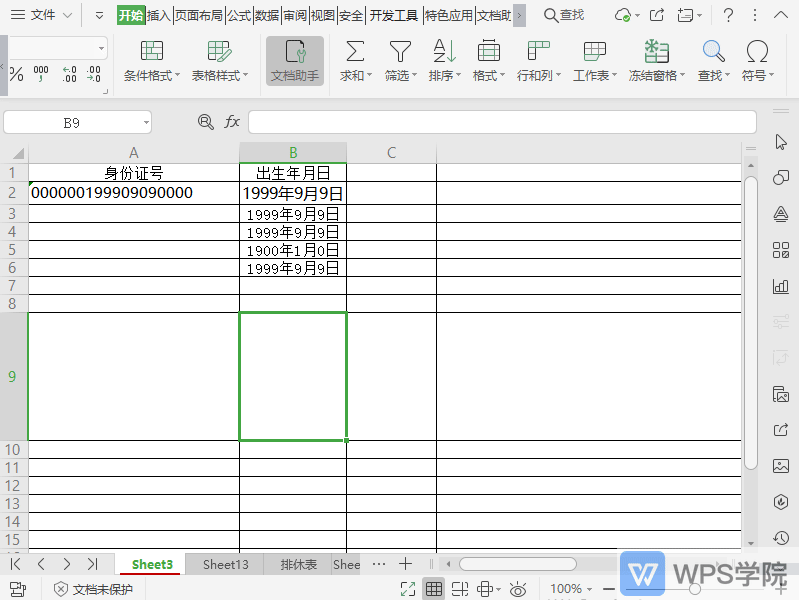Toggle eye protection mode in status bar
This screenshot has width=799, height=600.
click(517, 589)
